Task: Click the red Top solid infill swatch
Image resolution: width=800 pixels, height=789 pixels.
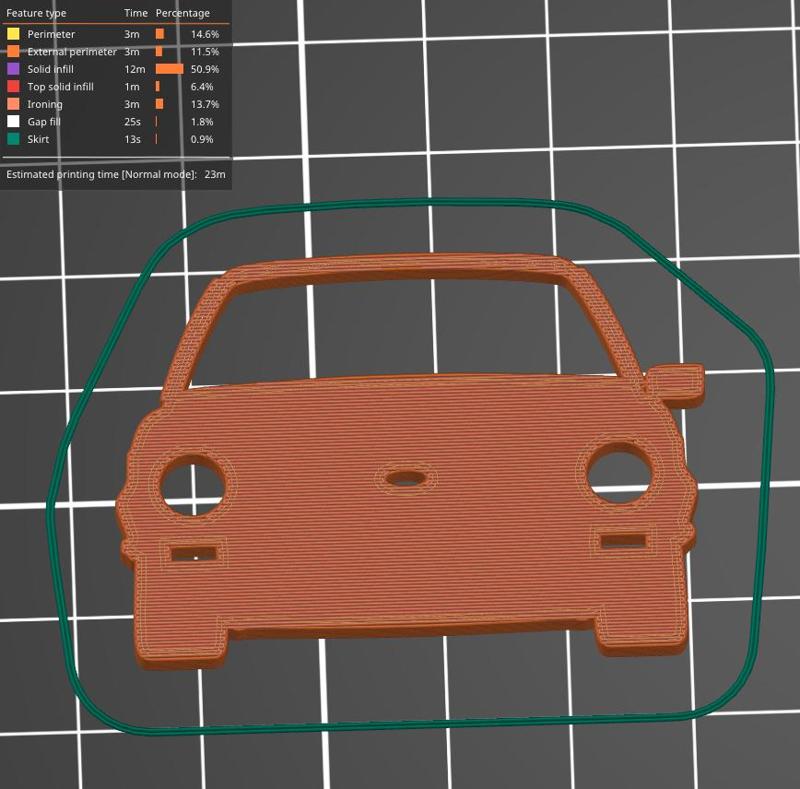Action: [x=11, y=86]
